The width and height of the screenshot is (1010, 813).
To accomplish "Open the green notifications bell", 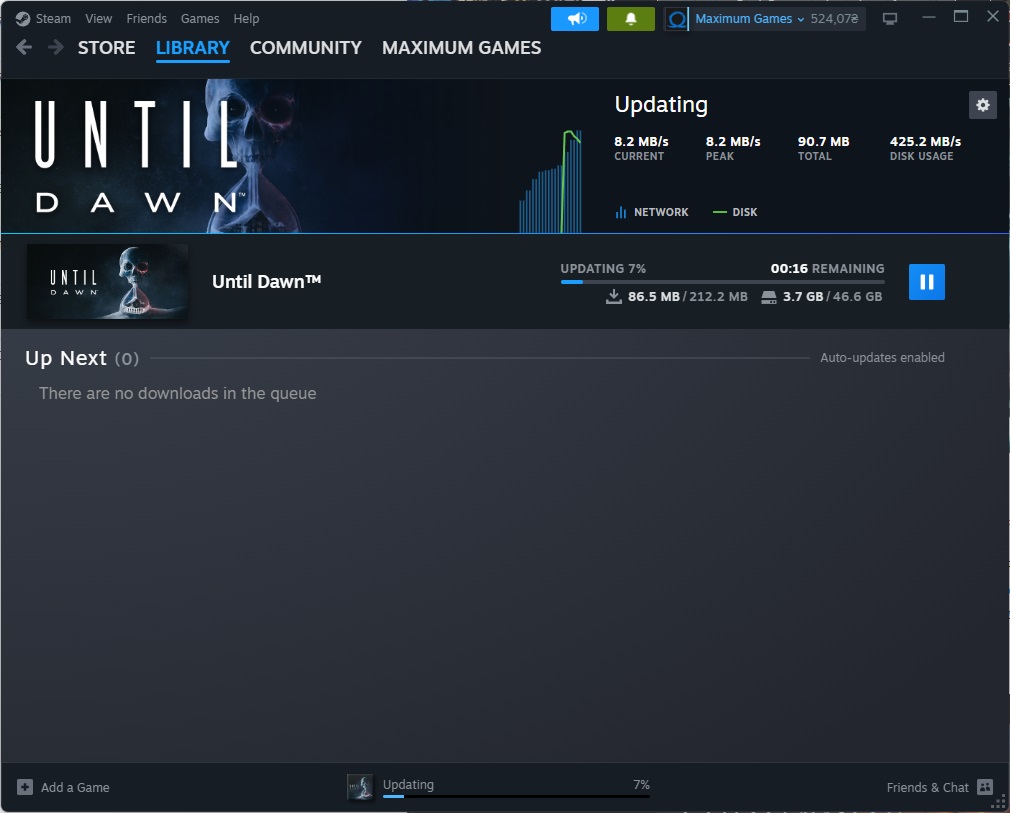I will [631, 19].
